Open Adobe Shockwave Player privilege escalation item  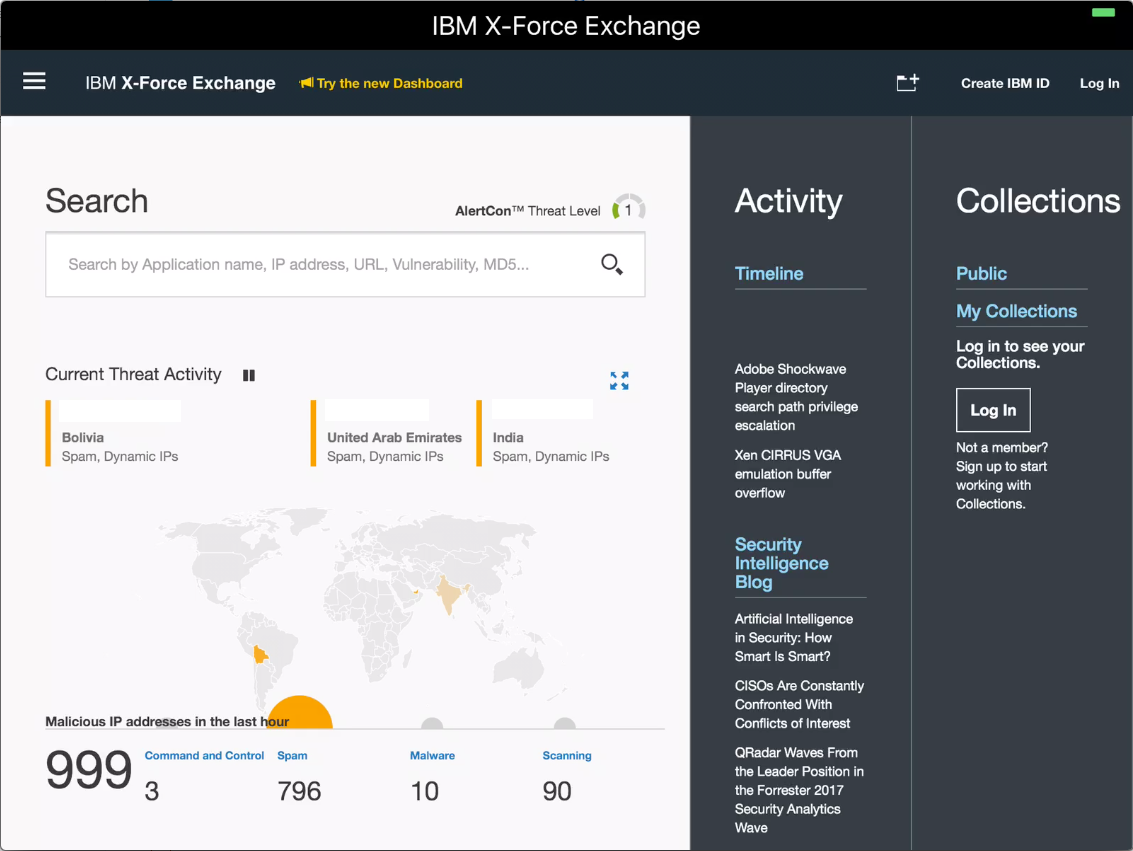point(796,397)
